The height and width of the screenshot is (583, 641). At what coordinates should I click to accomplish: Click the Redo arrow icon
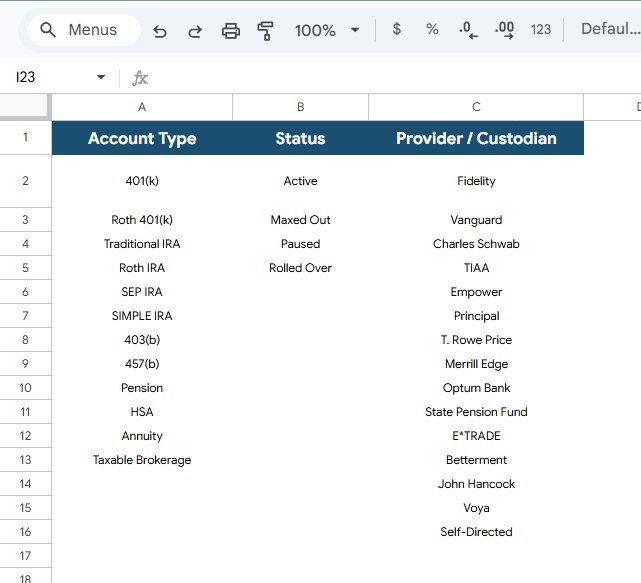pos(195,31)
